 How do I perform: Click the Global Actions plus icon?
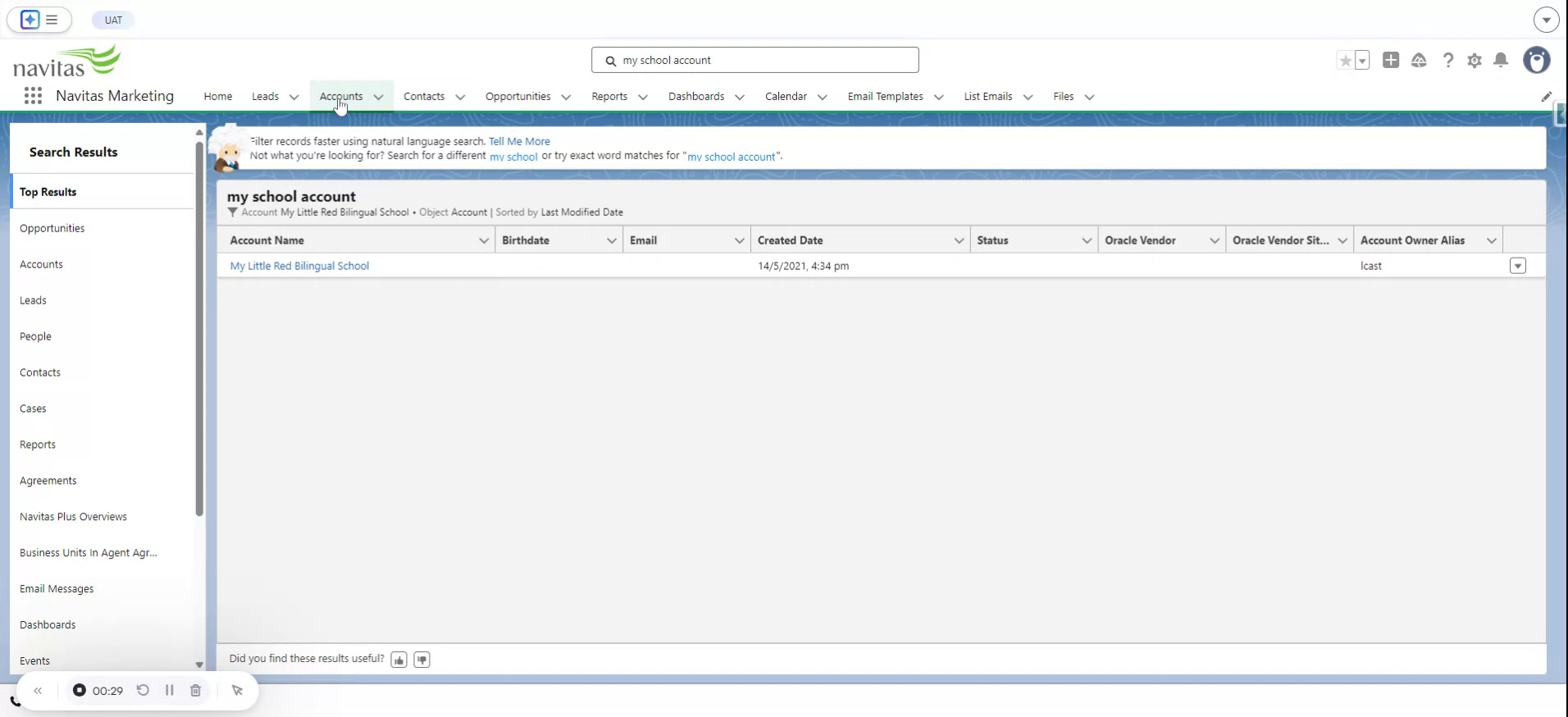point(1391,60)
